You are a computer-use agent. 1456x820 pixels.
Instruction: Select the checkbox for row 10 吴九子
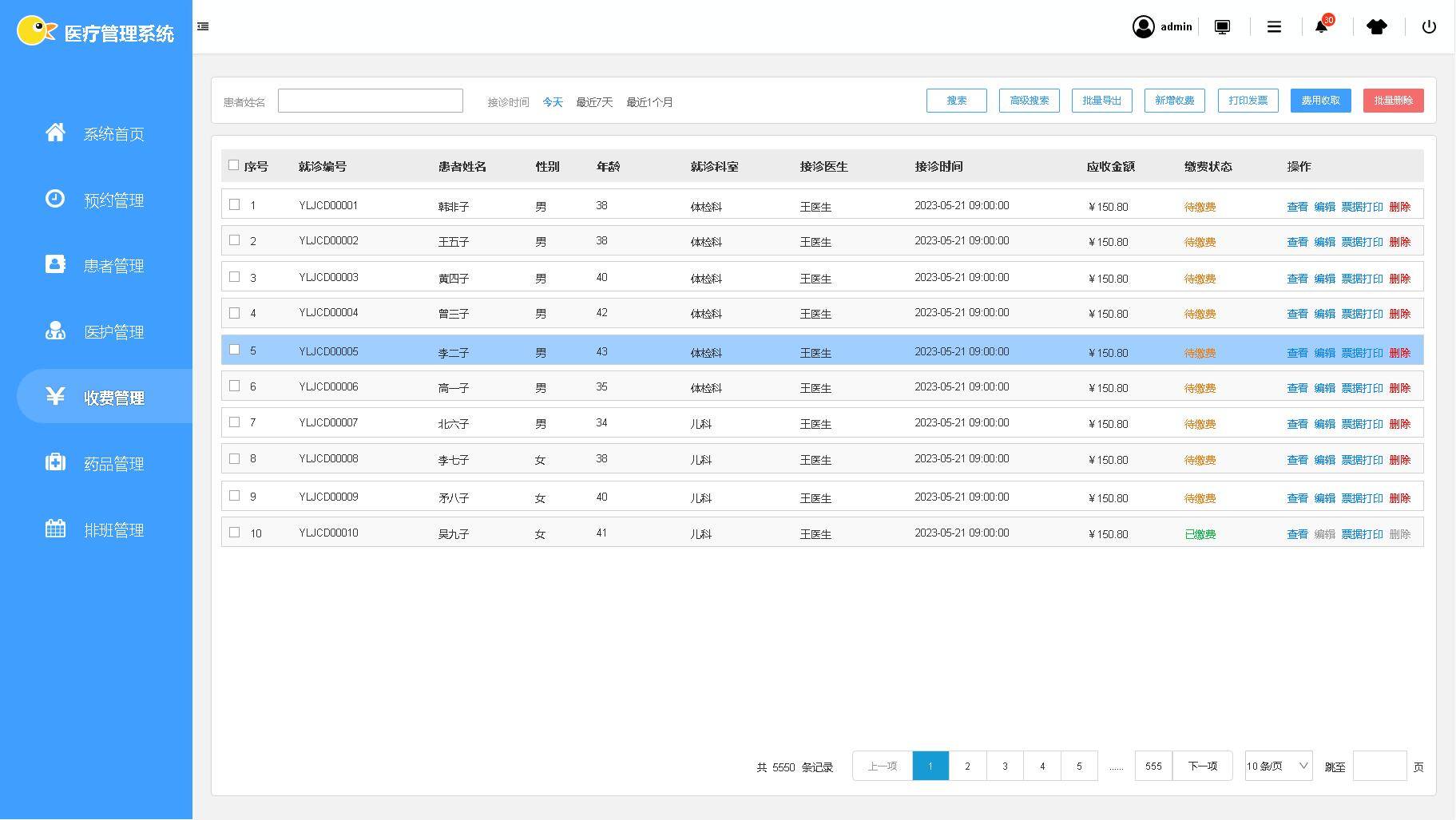tap(234, 533)
